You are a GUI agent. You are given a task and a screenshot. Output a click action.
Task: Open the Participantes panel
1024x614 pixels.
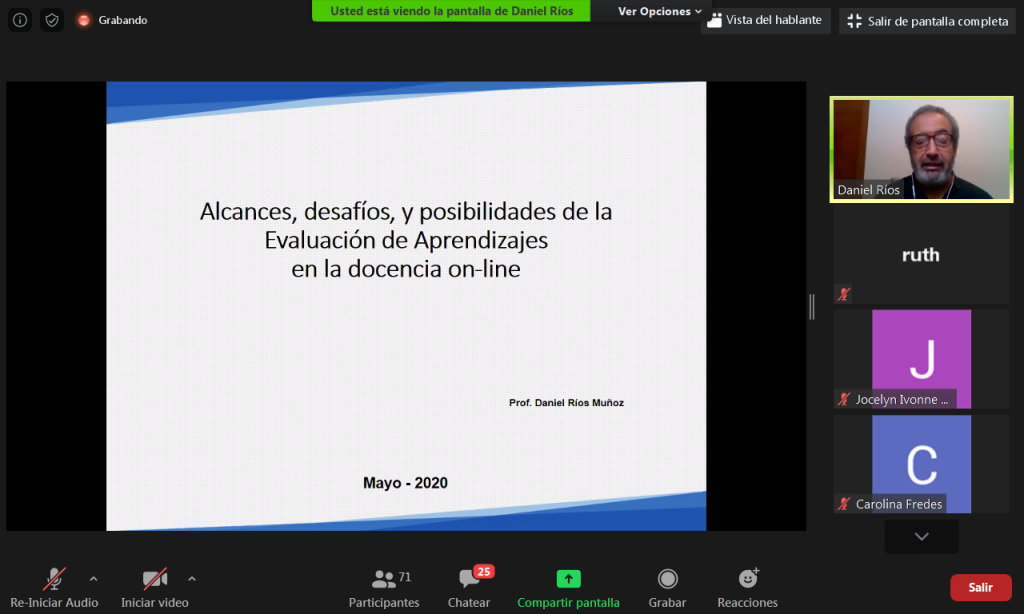[x=384, y=587]
